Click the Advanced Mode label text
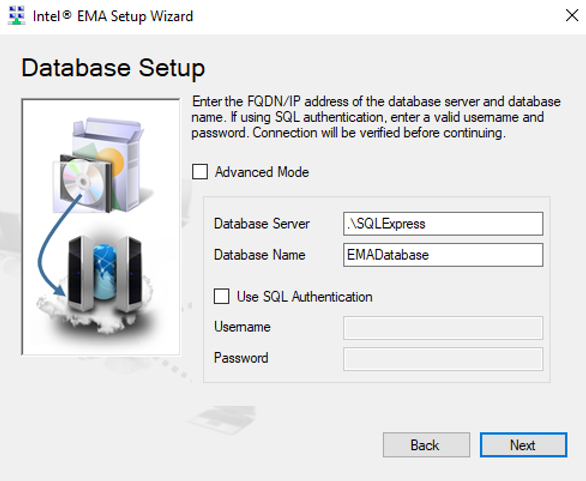The image size is (586, 481). coord(262,172)
